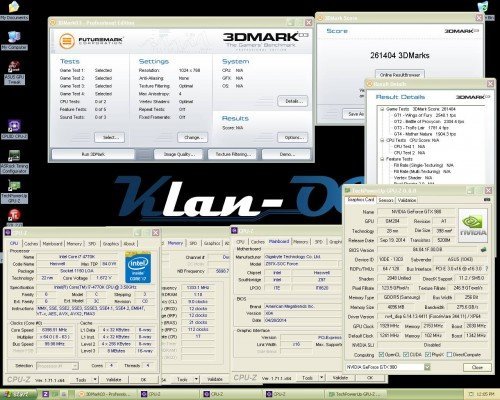Launch the CPUID CPU-Z desktop shortcut

click(x=14, y=129)
